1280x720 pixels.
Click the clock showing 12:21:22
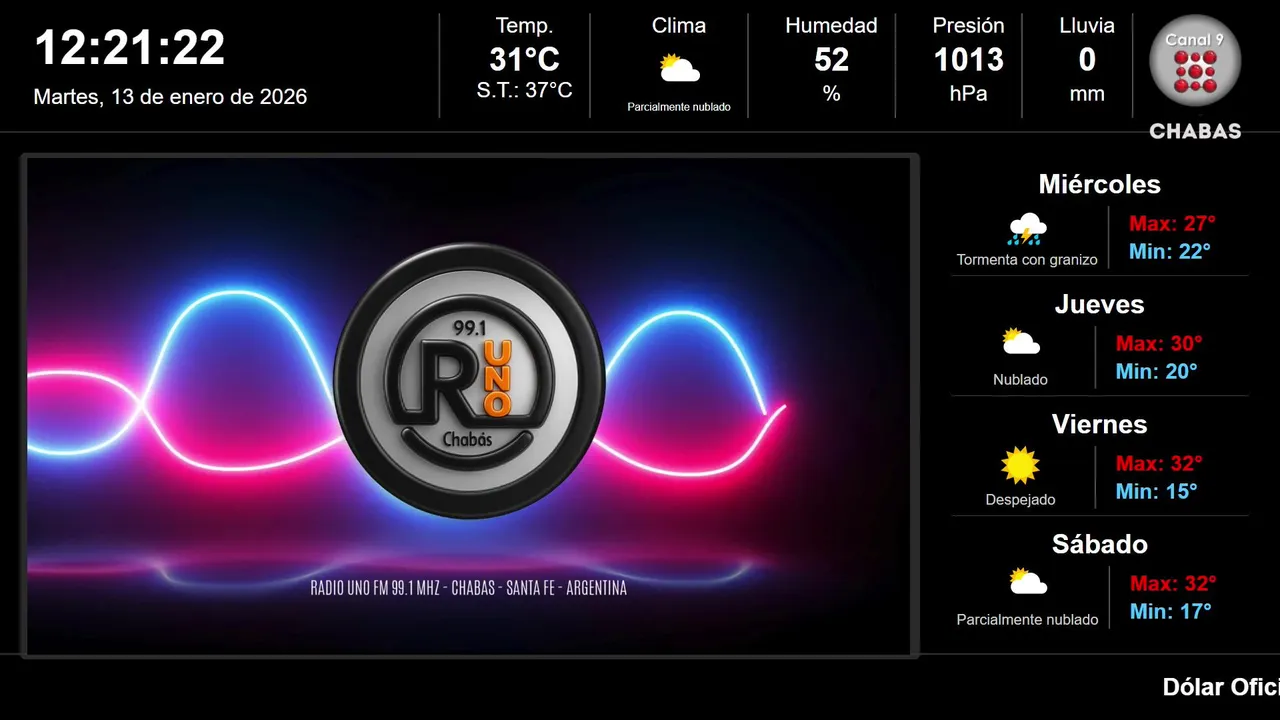pos(130,48)
